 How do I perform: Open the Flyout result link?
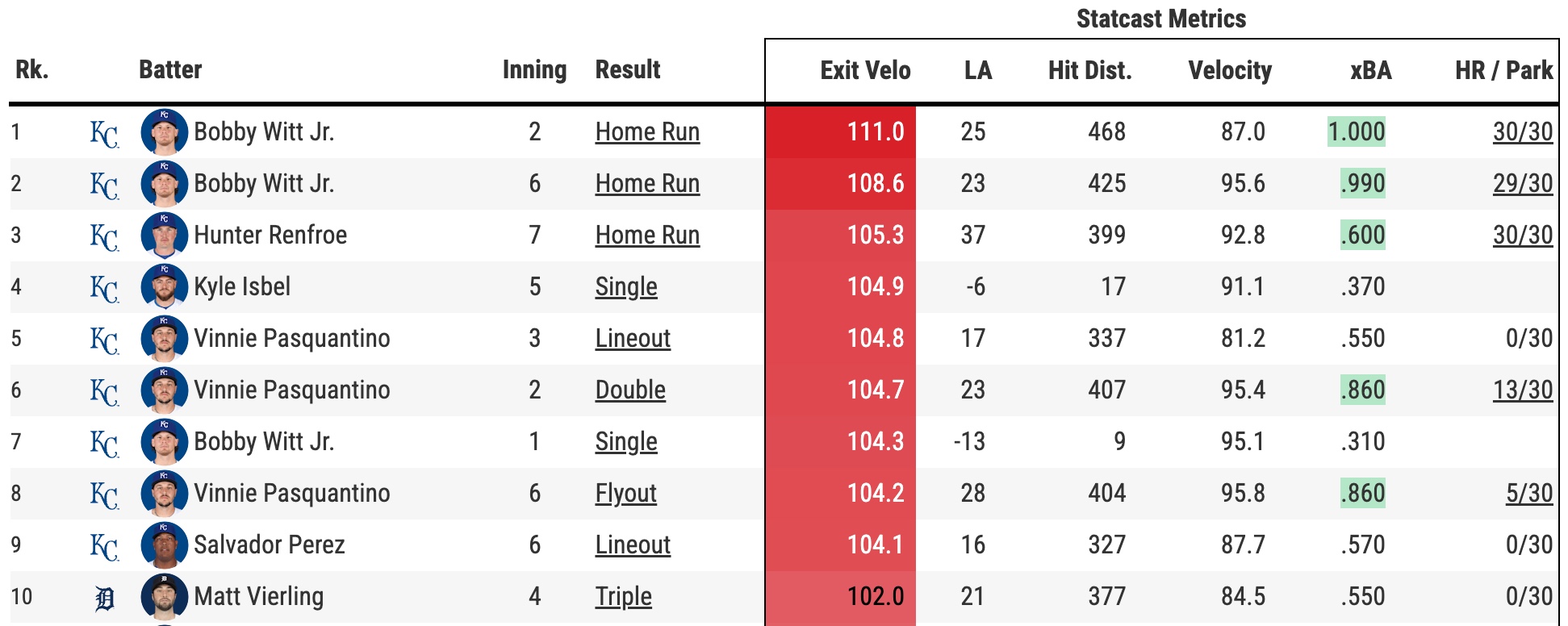[625, 494]
